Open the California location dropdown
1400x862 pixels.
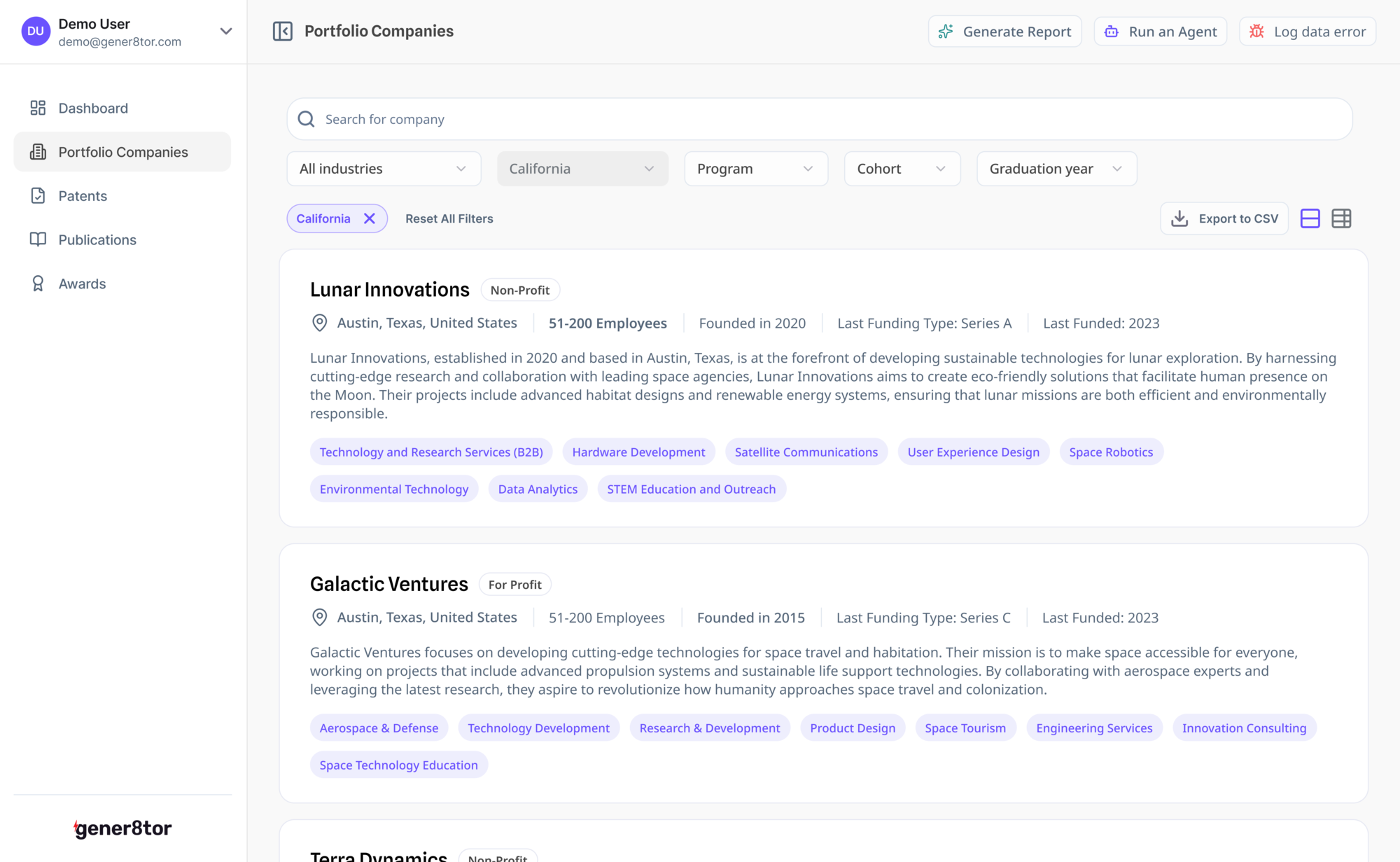tap(582, 169)
